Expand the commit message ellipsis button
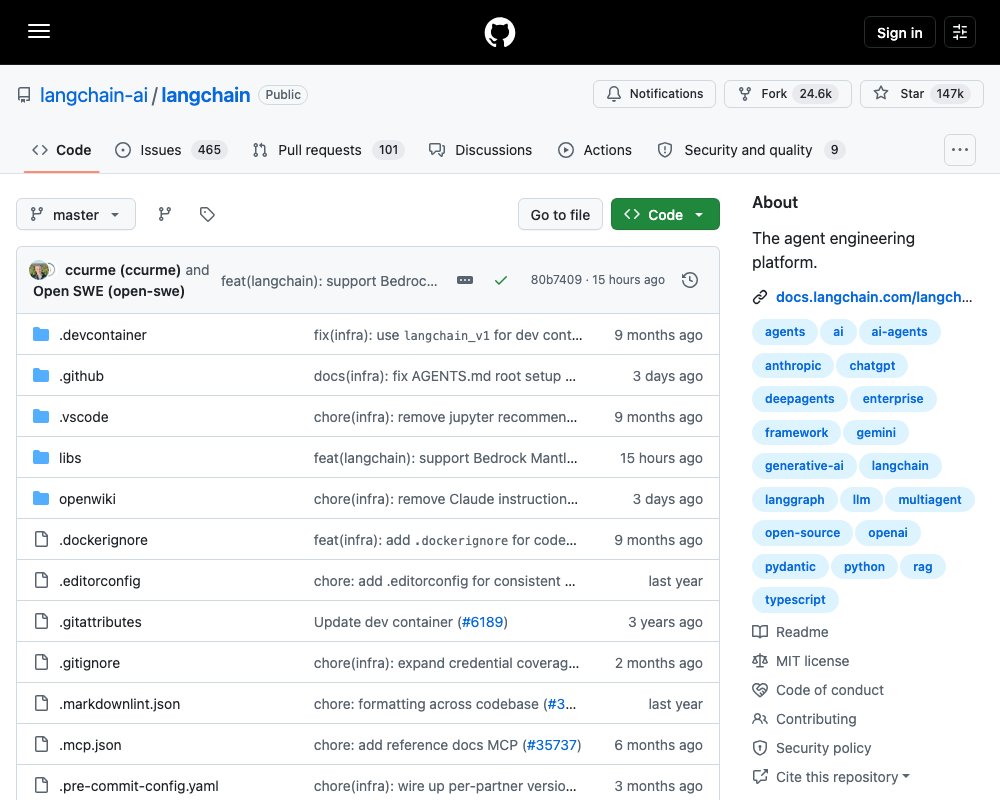This screenshot has width=1000, height=800. pos(465,280)
